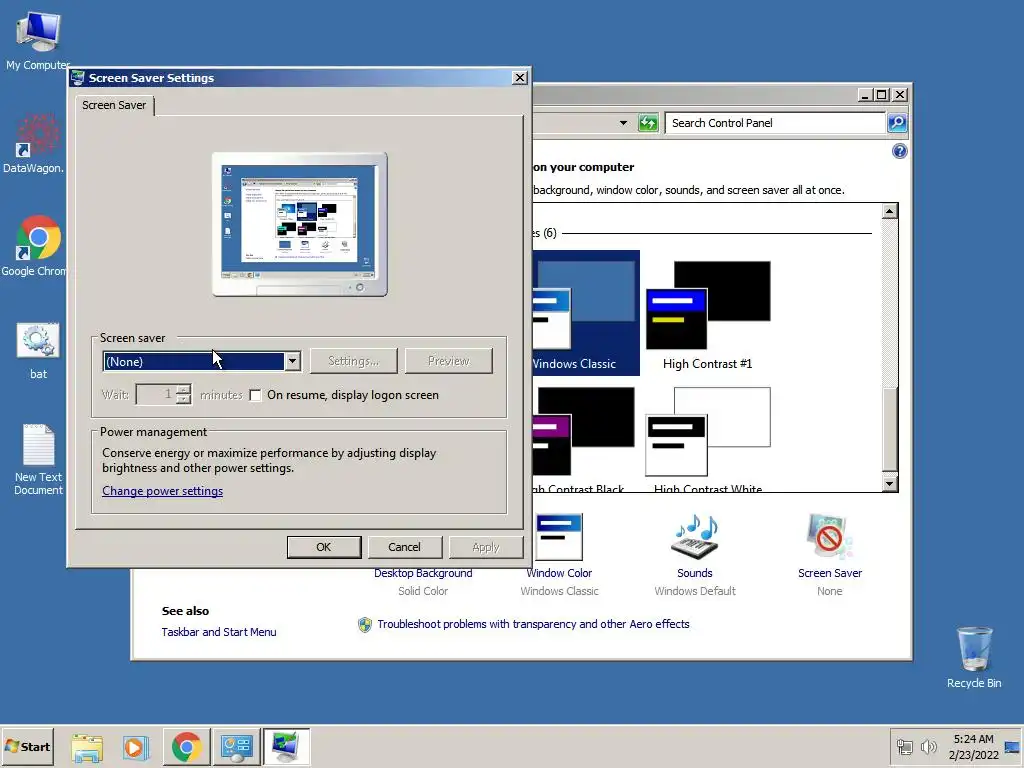Click the greyed-out Apply button
The width and height of the screenshot is (1024, 768).
tap(486, 547)
